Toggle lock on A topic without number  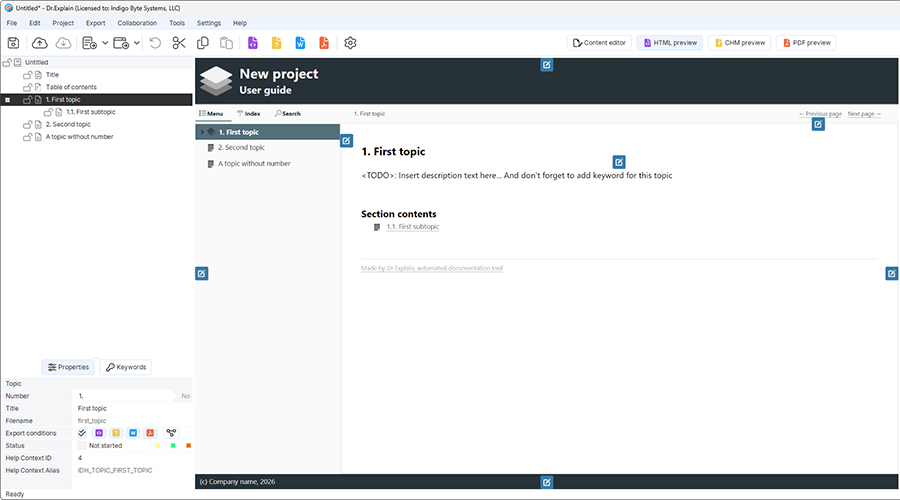(28, 137)
